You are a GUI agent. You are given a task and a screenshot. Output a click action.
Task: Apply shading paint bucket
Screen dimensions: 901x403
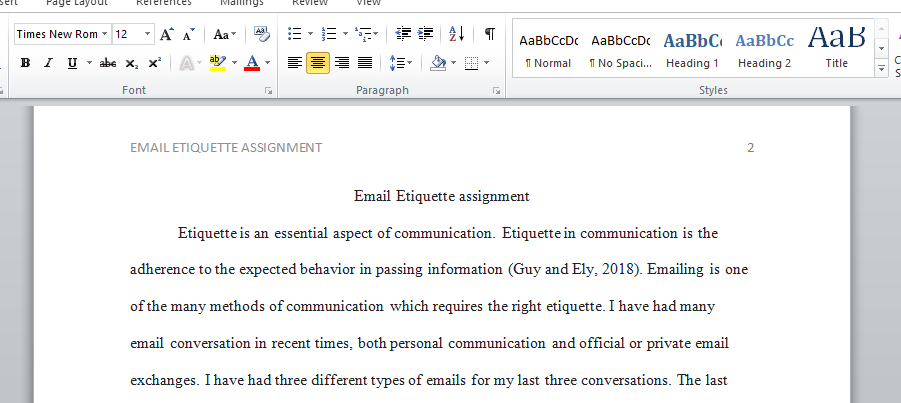click(438, 63)
